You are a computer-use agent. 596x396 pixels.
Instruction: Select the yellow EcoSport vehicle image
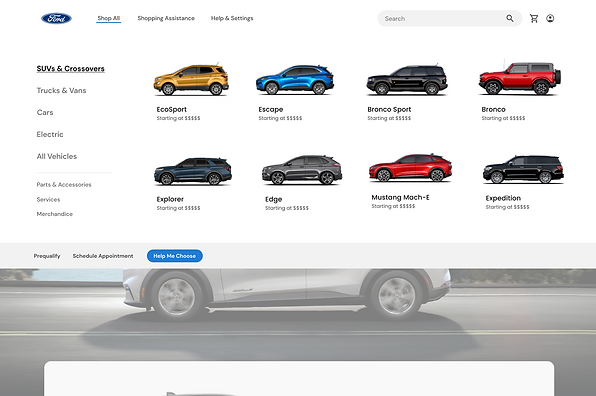(x=191, y=80)
